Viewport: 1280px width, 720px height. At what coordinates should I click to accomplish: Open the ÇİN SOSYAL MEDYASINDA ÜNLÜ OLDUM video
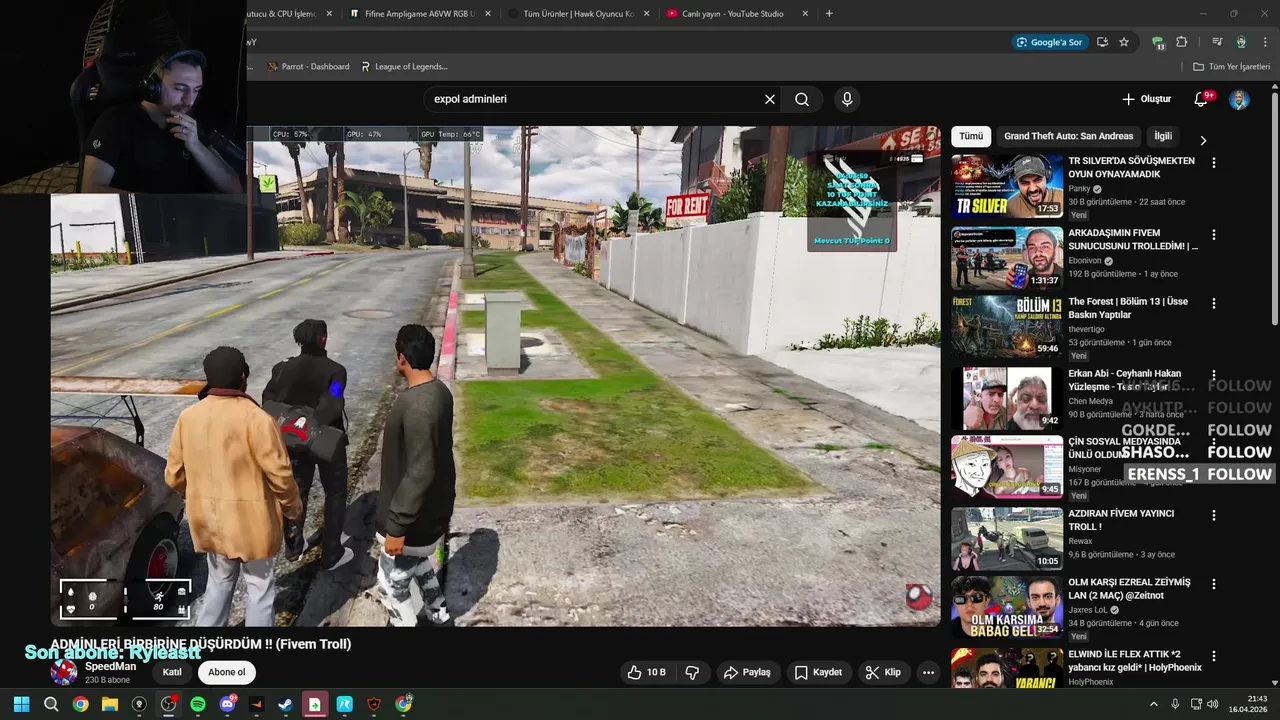click(1007, 466)
